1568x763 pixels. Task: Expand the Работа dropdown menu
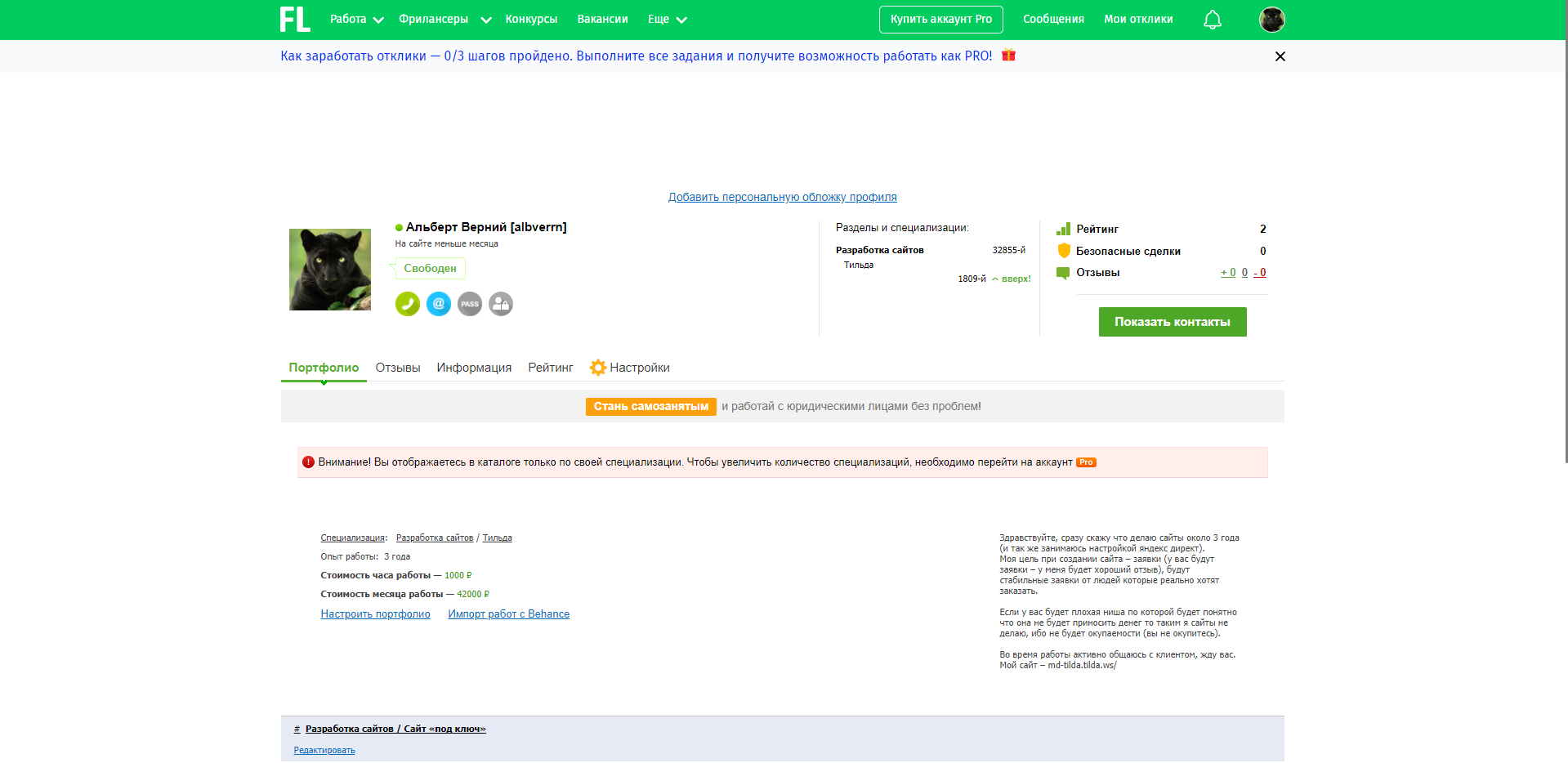[x=356, y=20]
